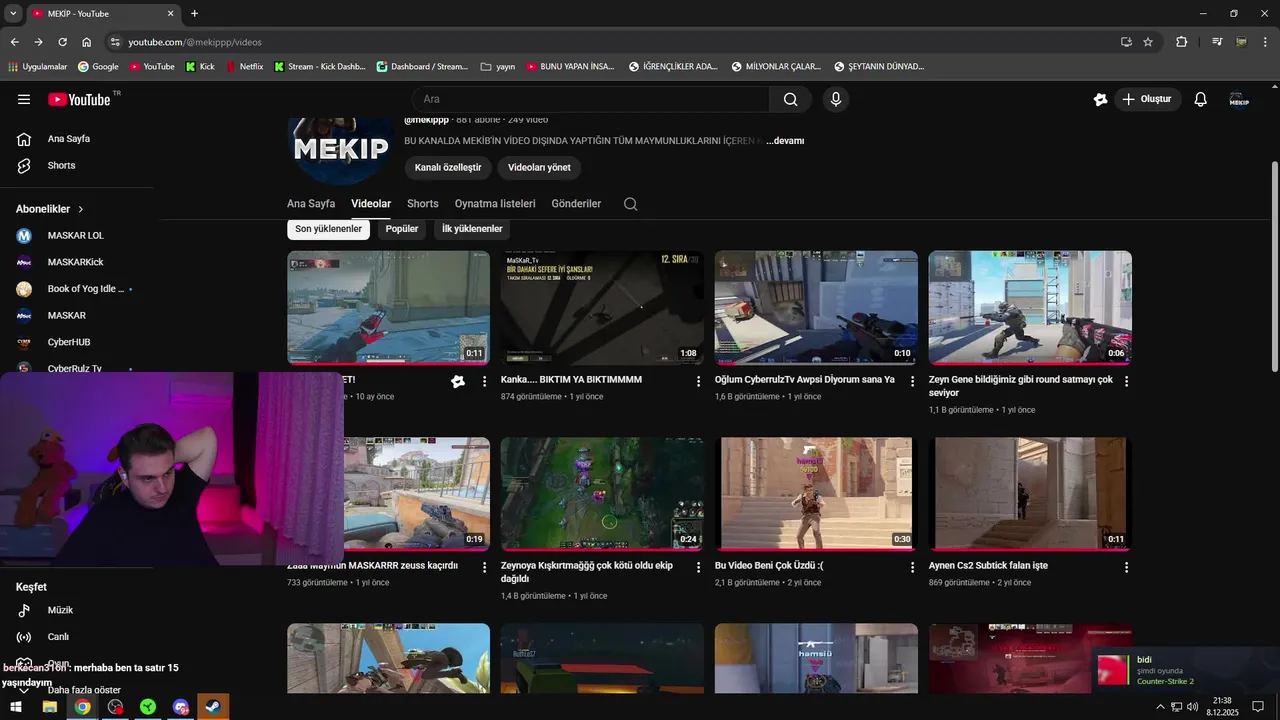Click the magnifier search button beside Ara field
This screenshot has width=1280, height=720.
[x=790, y=99]
